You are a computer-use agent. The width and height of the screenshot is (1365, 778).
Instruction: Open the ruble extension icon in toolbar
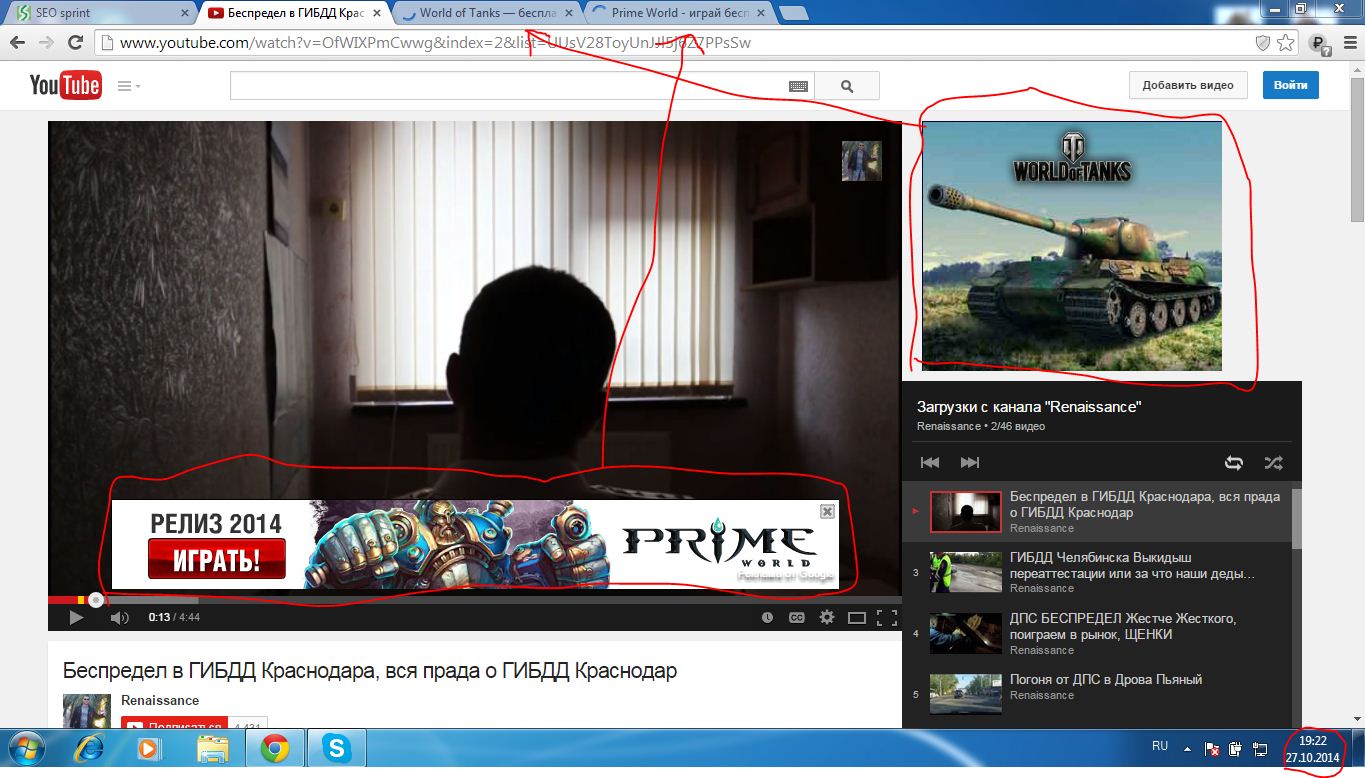point(1319,44)
